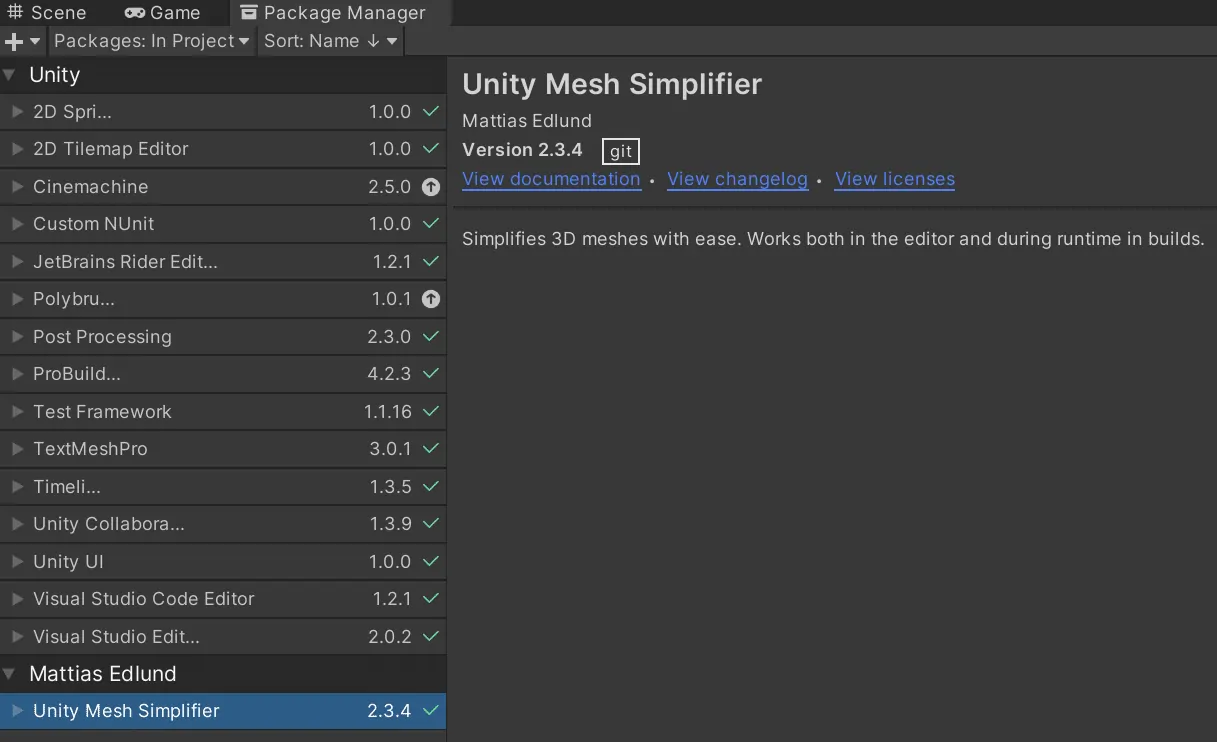The width and height of the screenshot is (1217, 742).
Task: Collapse the Unity package group
Action: (x=10, y=75)
